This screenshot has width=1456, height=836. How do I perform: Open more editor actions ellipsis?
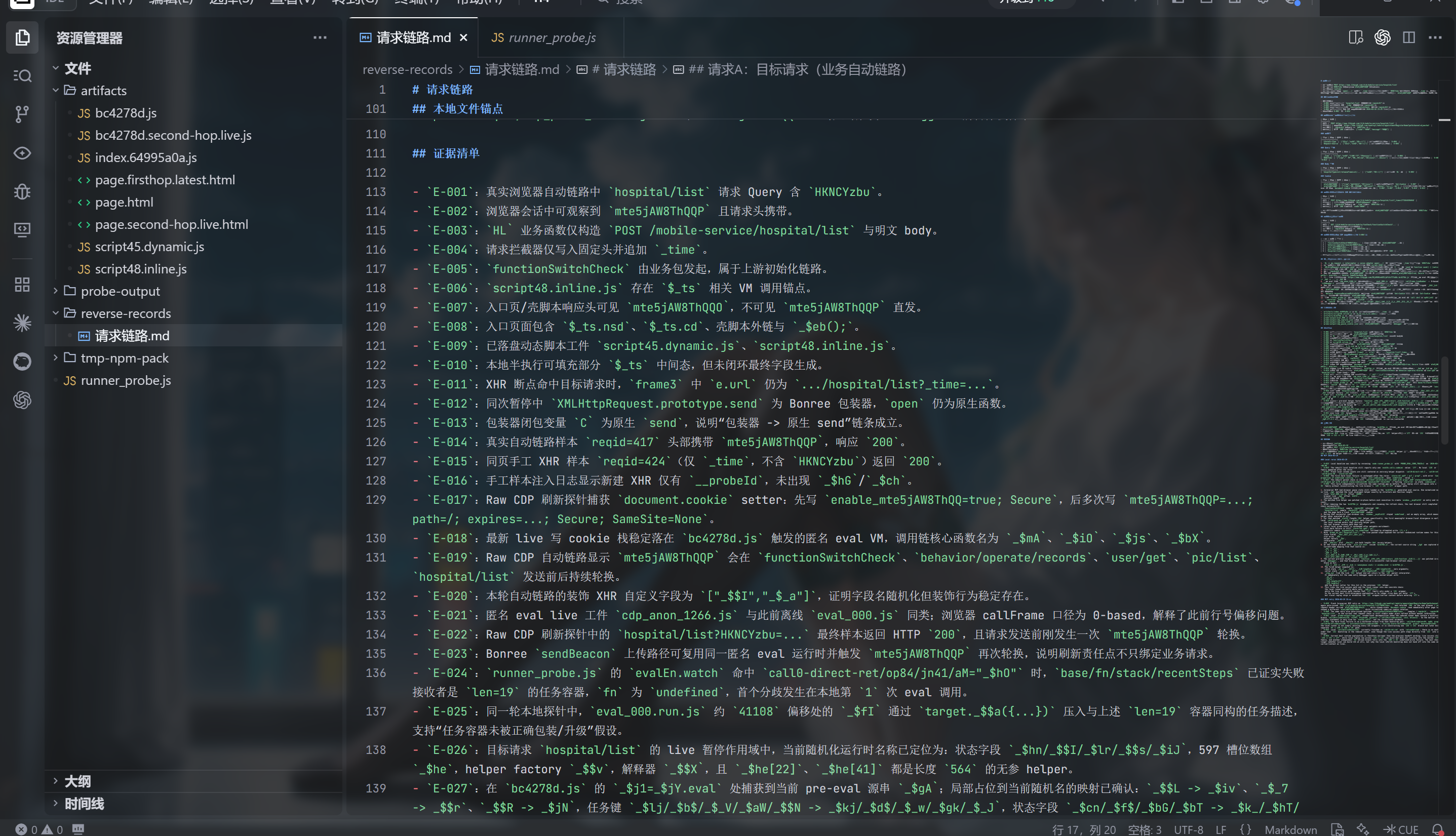(1435, 38)
